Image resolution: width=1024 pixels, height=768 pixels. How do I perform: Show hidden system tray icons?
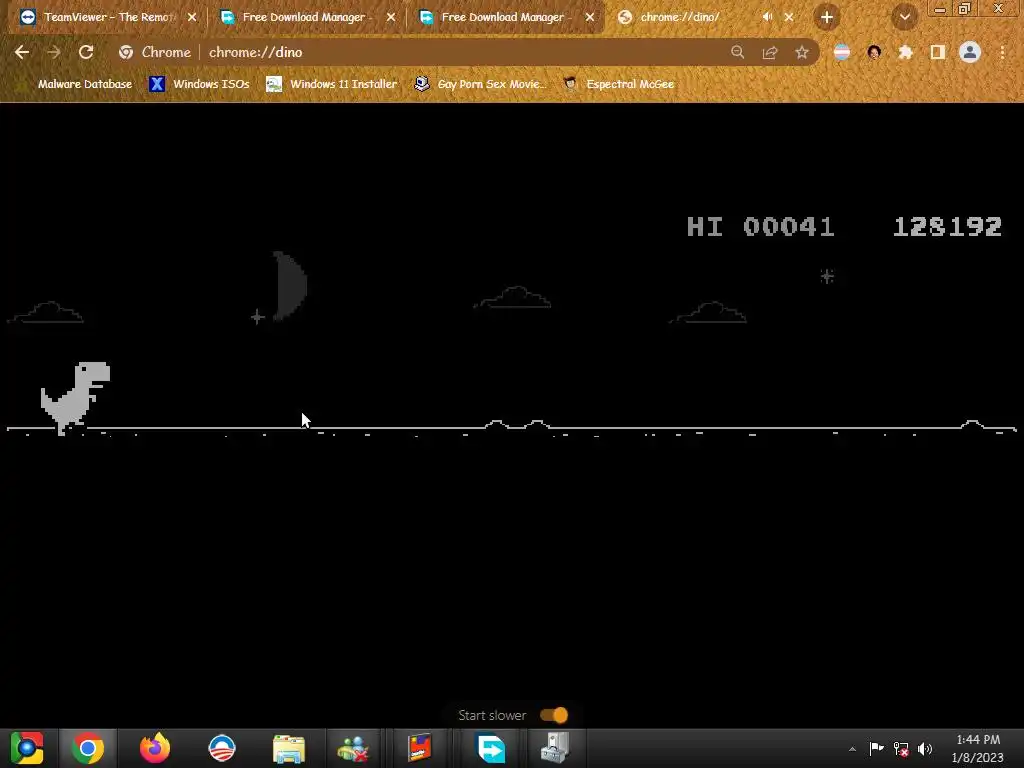tap(852, 749)
